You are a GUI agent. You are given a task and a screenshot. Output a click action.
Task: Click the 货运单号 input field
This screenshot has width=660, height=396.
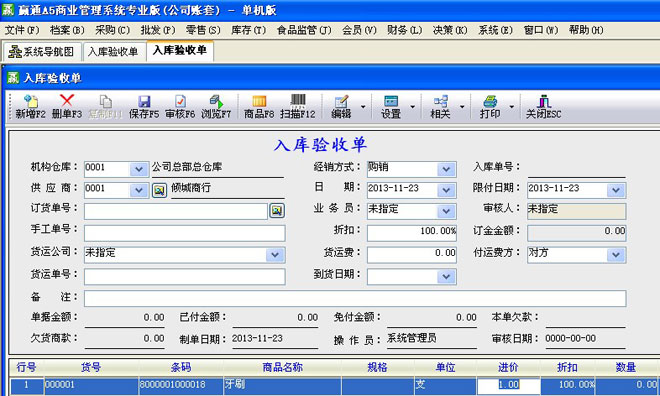[185, 277]
